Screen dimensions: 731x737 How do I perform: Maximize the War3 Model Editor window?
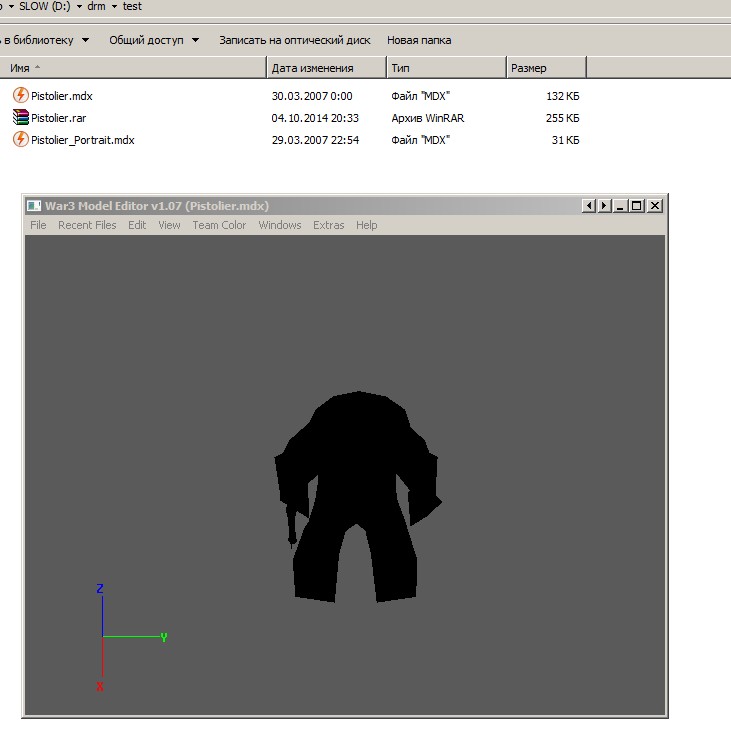(x=637, y=206)
